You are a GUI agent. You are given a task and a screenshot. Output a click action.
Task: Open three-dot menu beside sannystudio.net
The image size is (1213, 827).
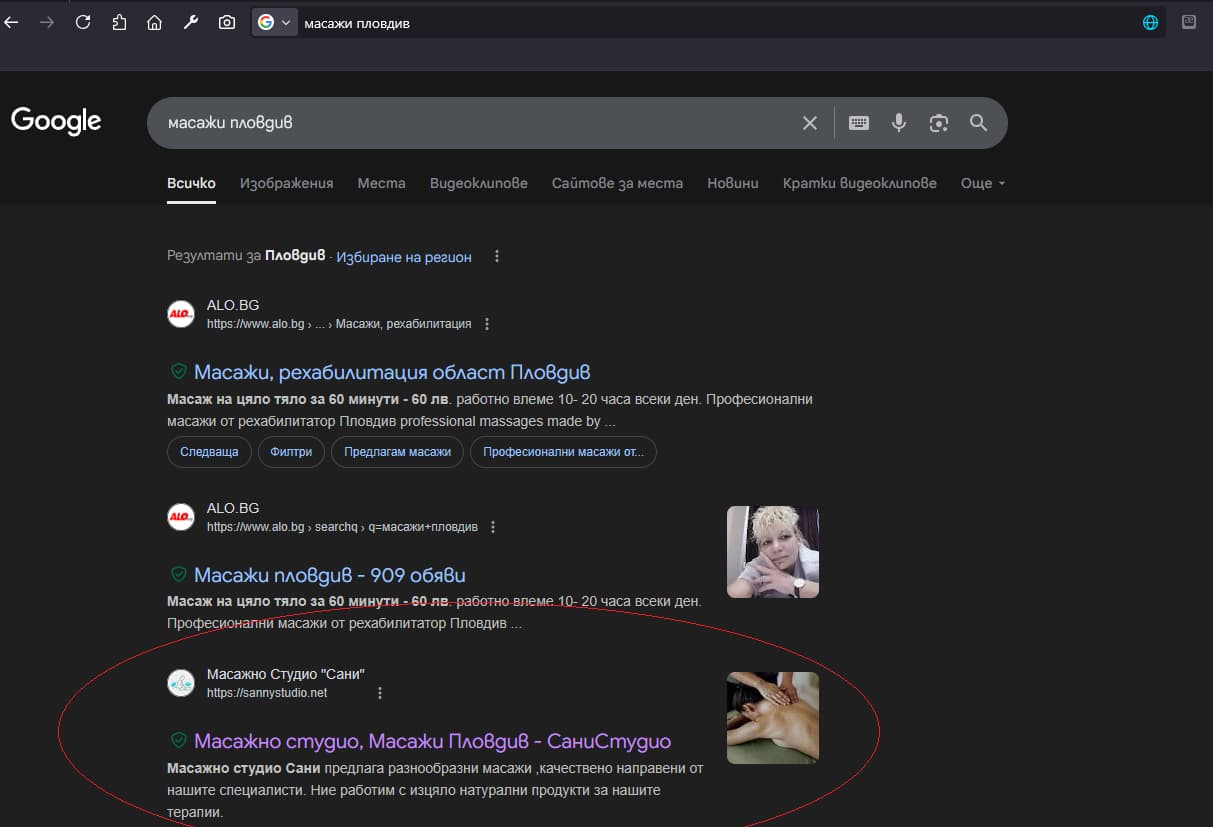click(380, 693)
